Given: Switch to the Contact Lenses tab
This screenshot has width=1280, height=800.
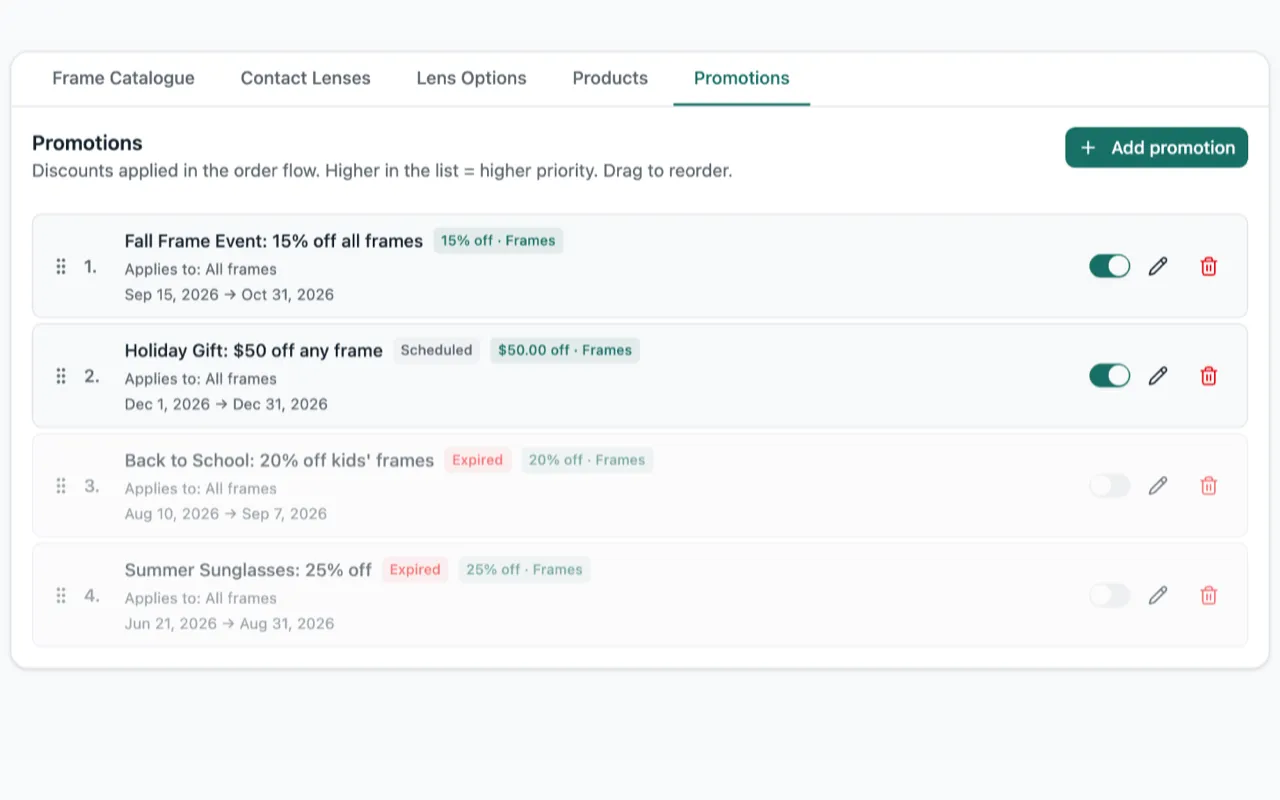Looking at the screenshot, I should [305, 78].
